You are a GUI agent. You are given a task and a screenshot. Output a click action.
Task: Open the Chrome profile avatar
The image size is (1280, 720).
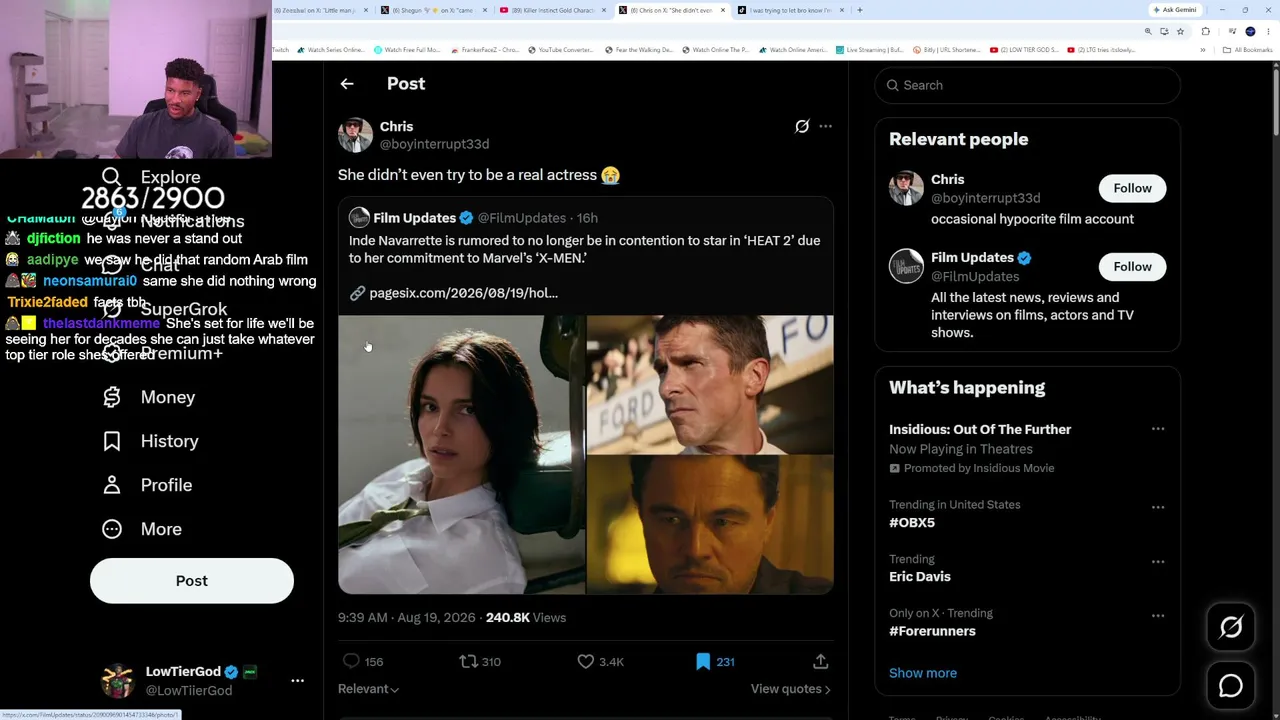click(1250, 31)
